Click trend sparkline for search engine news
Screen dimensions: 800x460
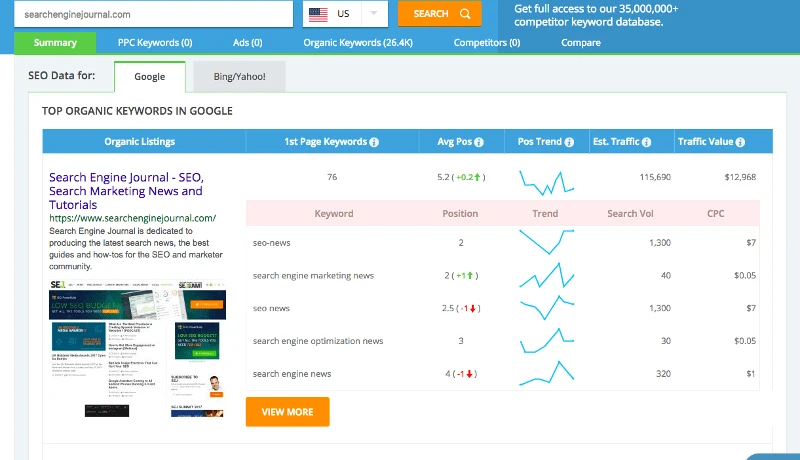point(546,374)
